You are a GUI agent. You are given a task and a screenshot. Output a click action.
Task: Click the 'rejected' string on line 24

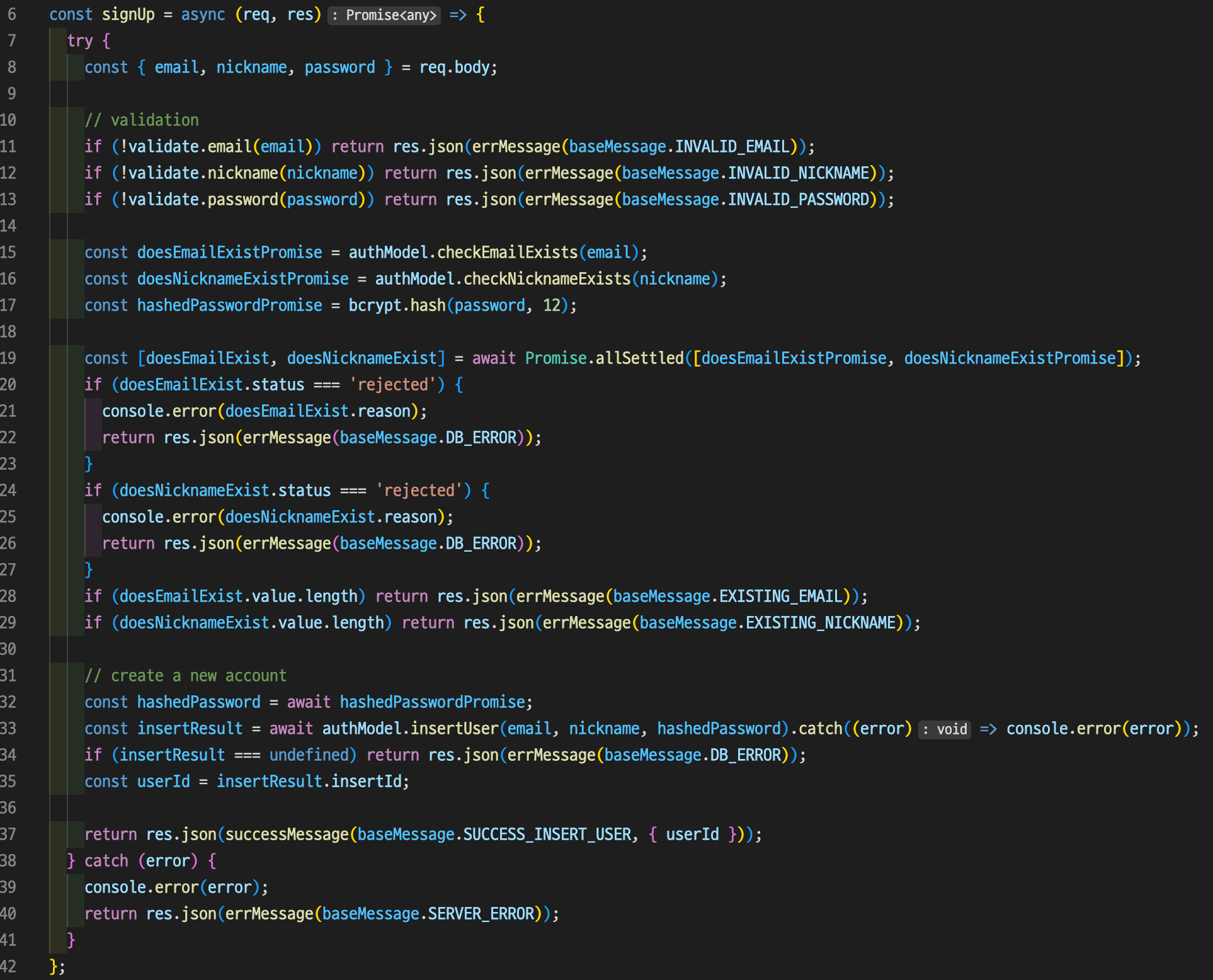419,490
